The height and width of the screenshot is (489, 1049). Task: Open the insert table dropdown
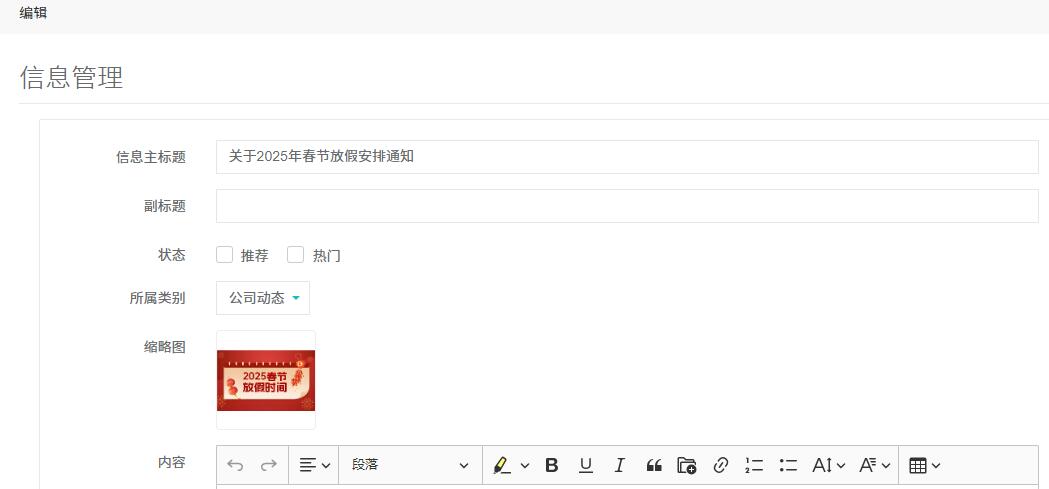[x=925, y=465]
